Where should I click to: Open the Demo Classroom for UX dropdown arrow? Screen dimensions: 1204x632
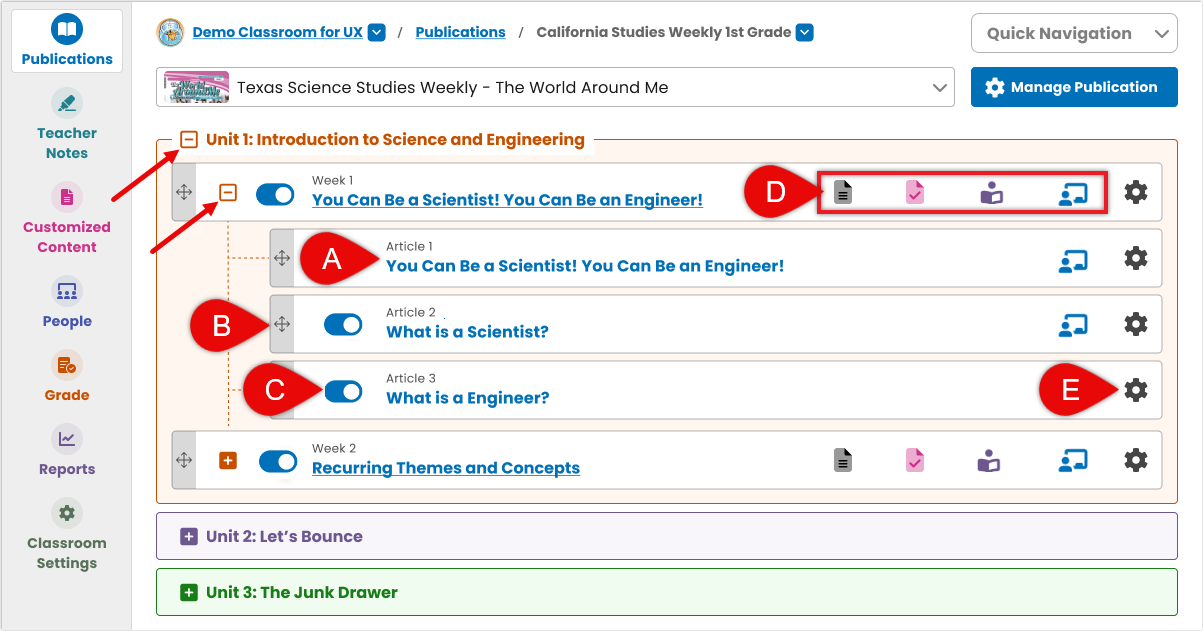pos(377,32)
